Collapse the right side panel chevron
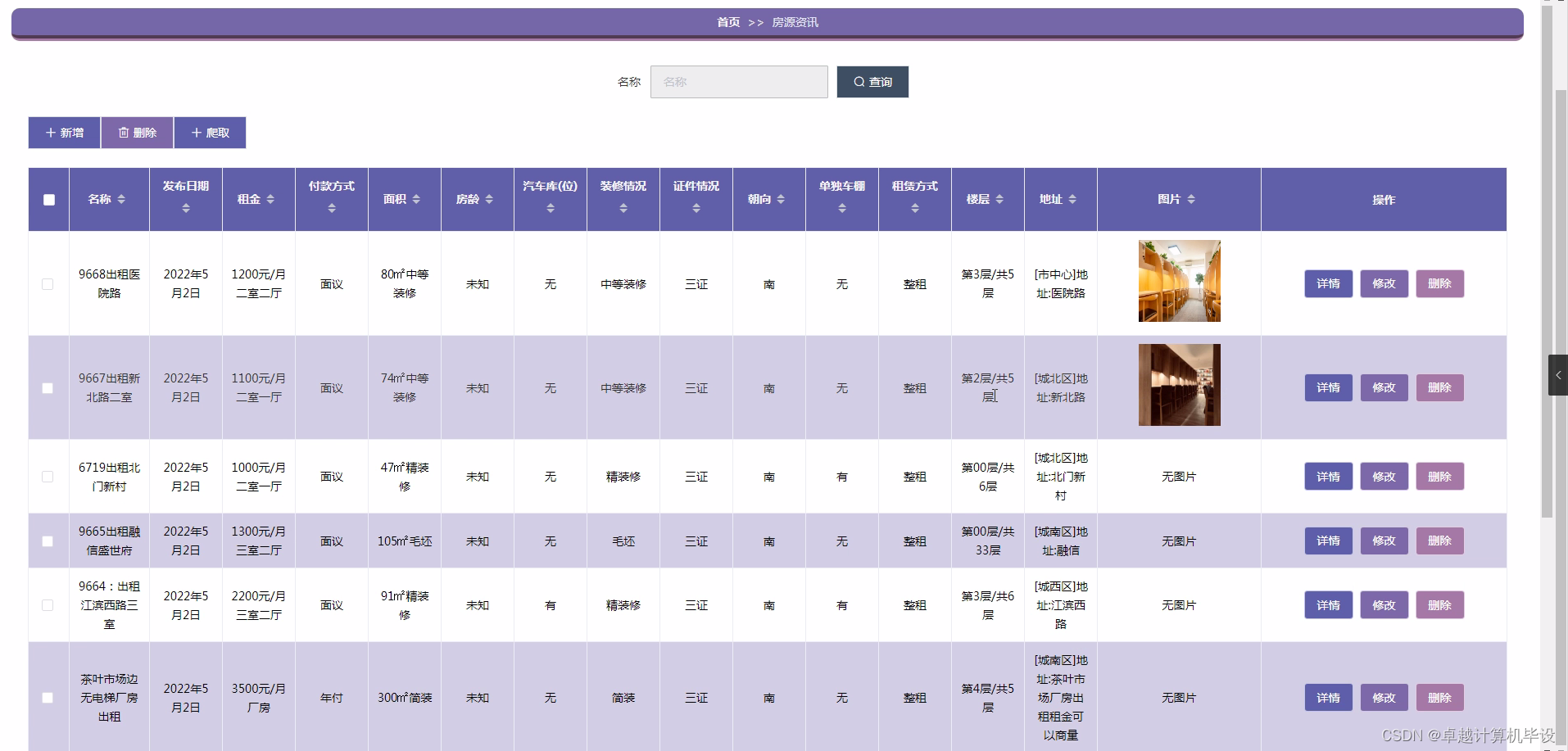The width and height of the screenshot is (1568, 751). click(x=1557, y=375)
